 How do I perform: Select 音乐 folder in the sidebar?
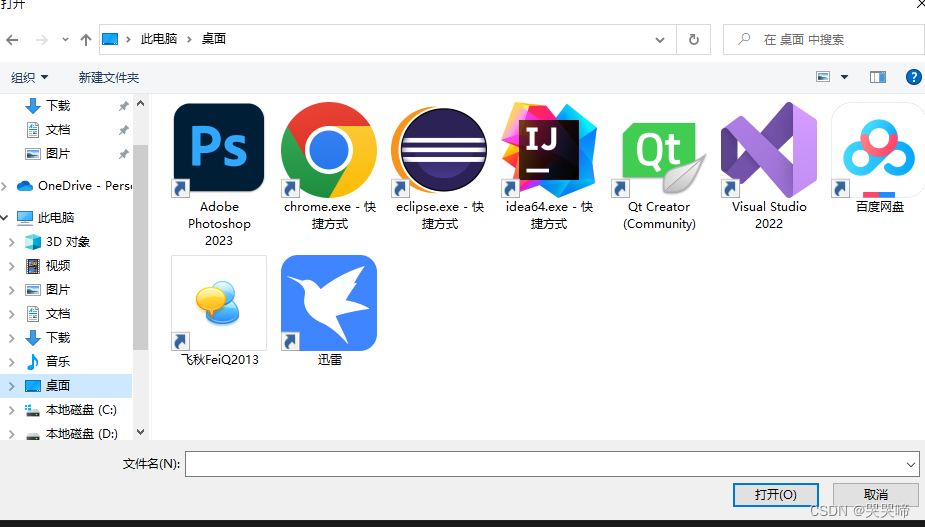pyautogui.click(x=48, y=362)
